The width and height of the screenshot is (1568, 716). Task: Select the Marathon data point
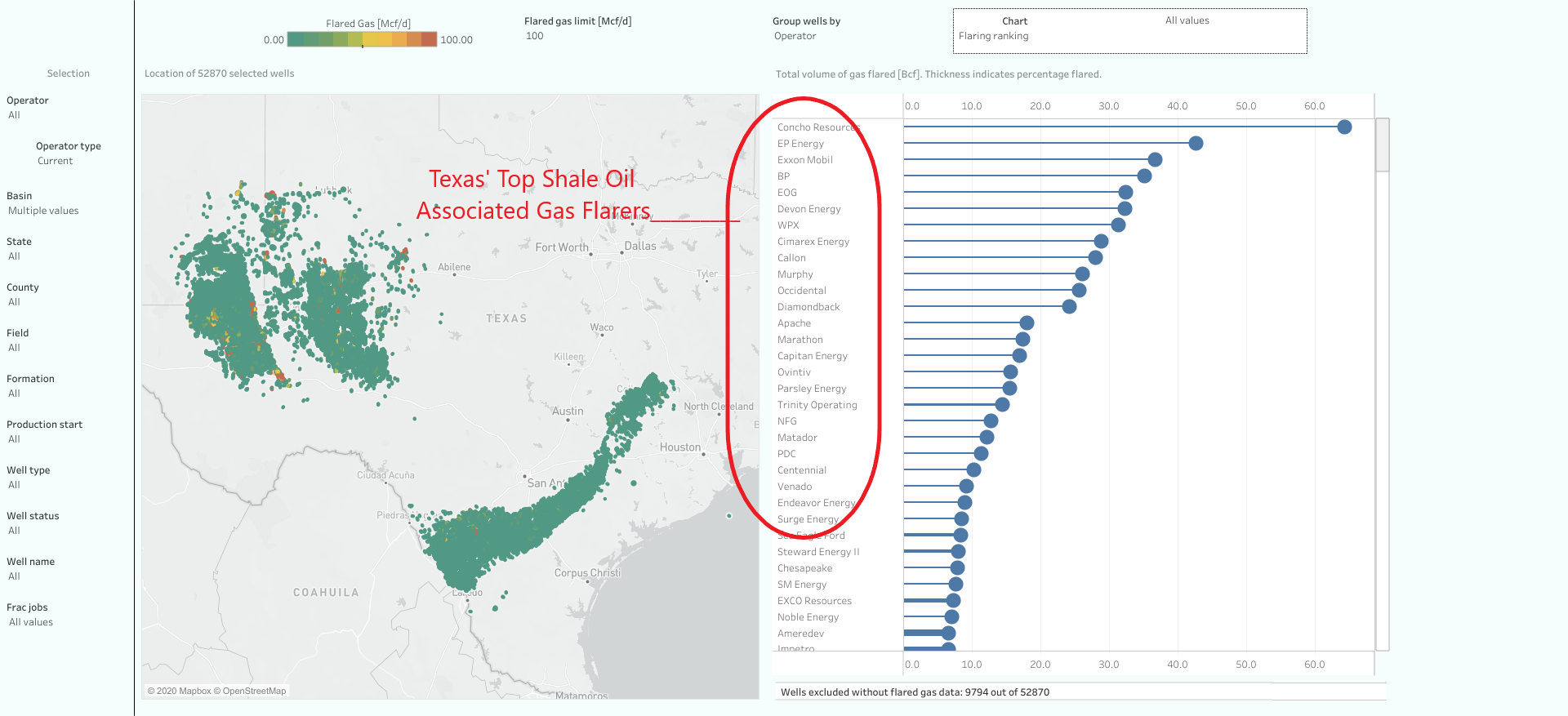(x=1022, y=339)
